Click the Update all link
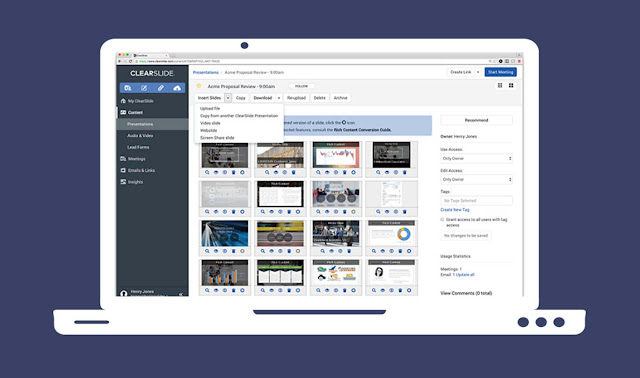 (465, 275)
